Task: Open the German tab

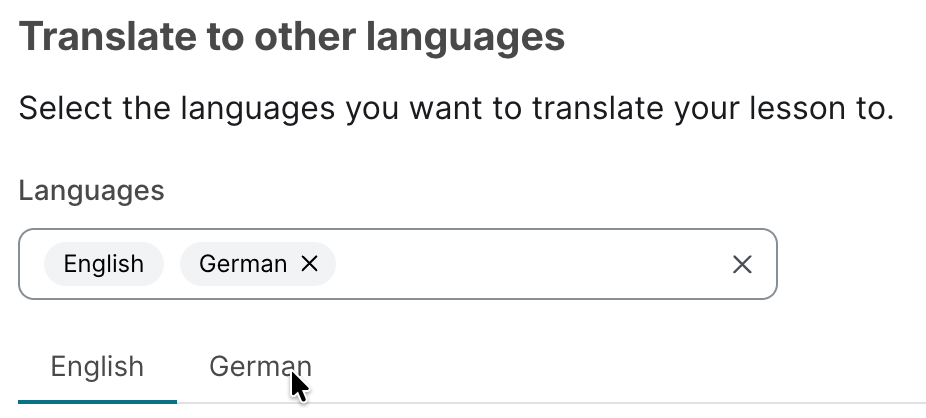Action: pos(260,367)
